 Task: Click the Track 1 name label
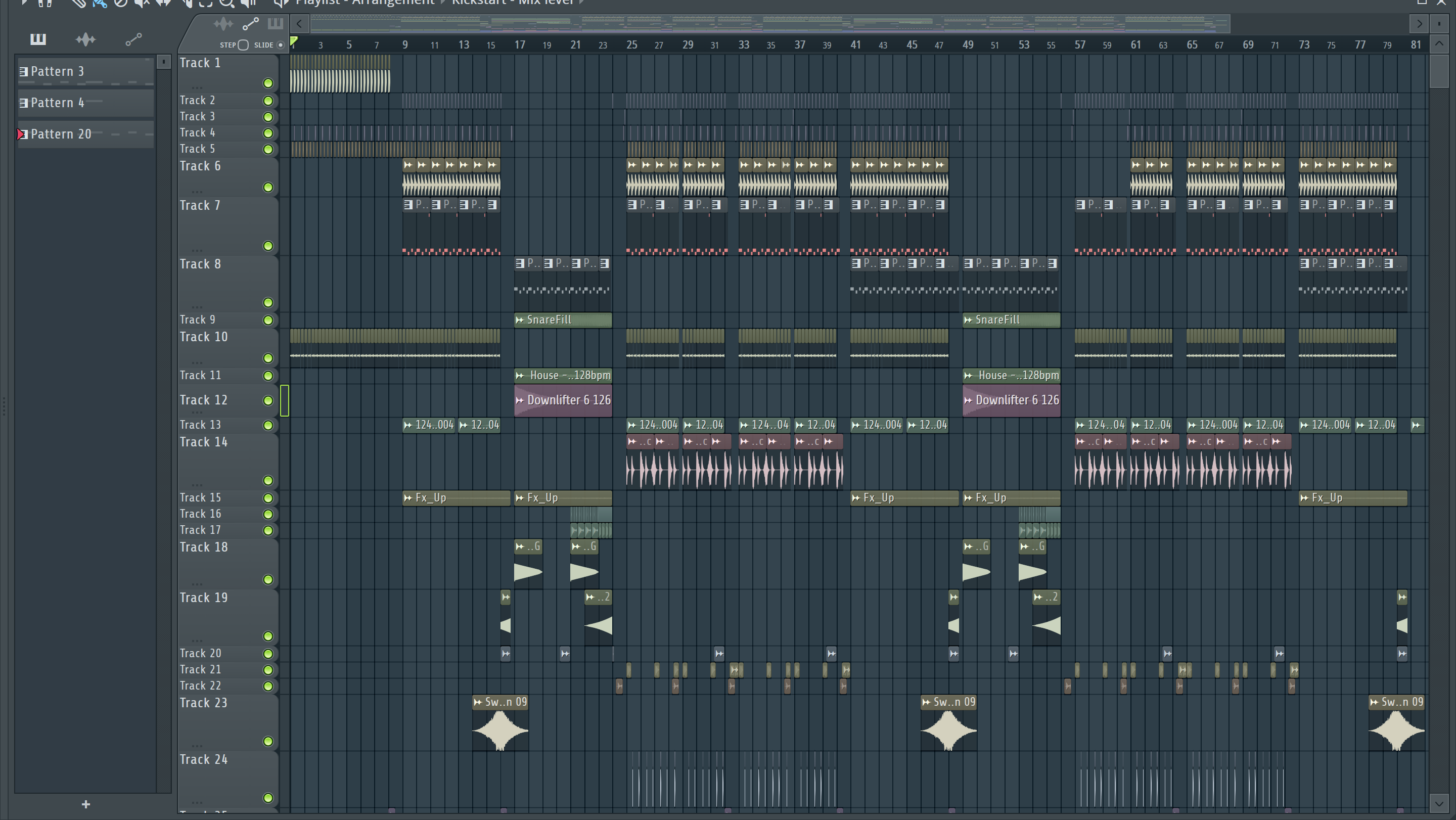click(x=200, y=63)
